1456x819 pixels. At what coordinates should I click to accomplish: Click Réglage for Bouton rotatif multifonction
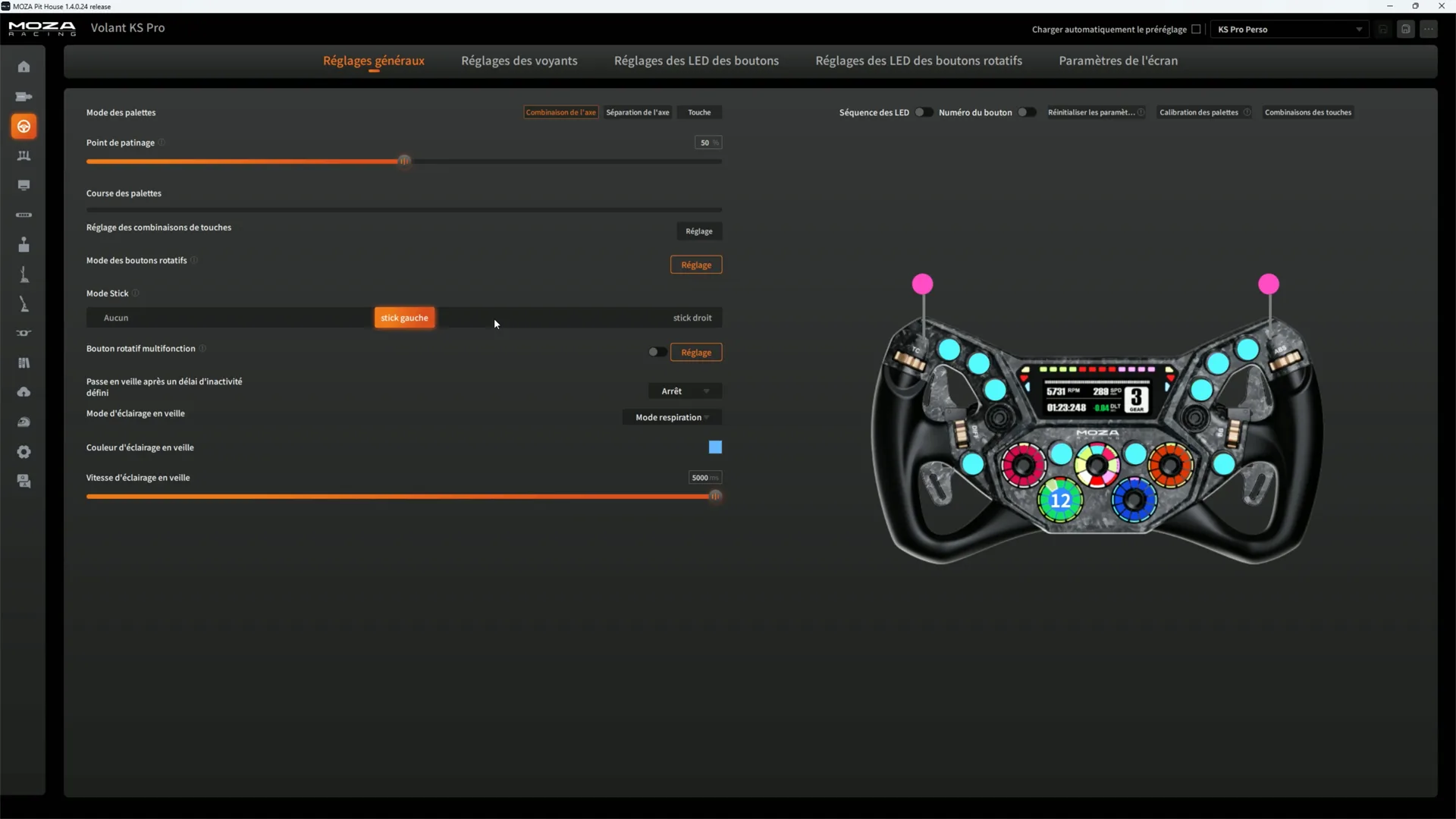[x=696, y=353]
